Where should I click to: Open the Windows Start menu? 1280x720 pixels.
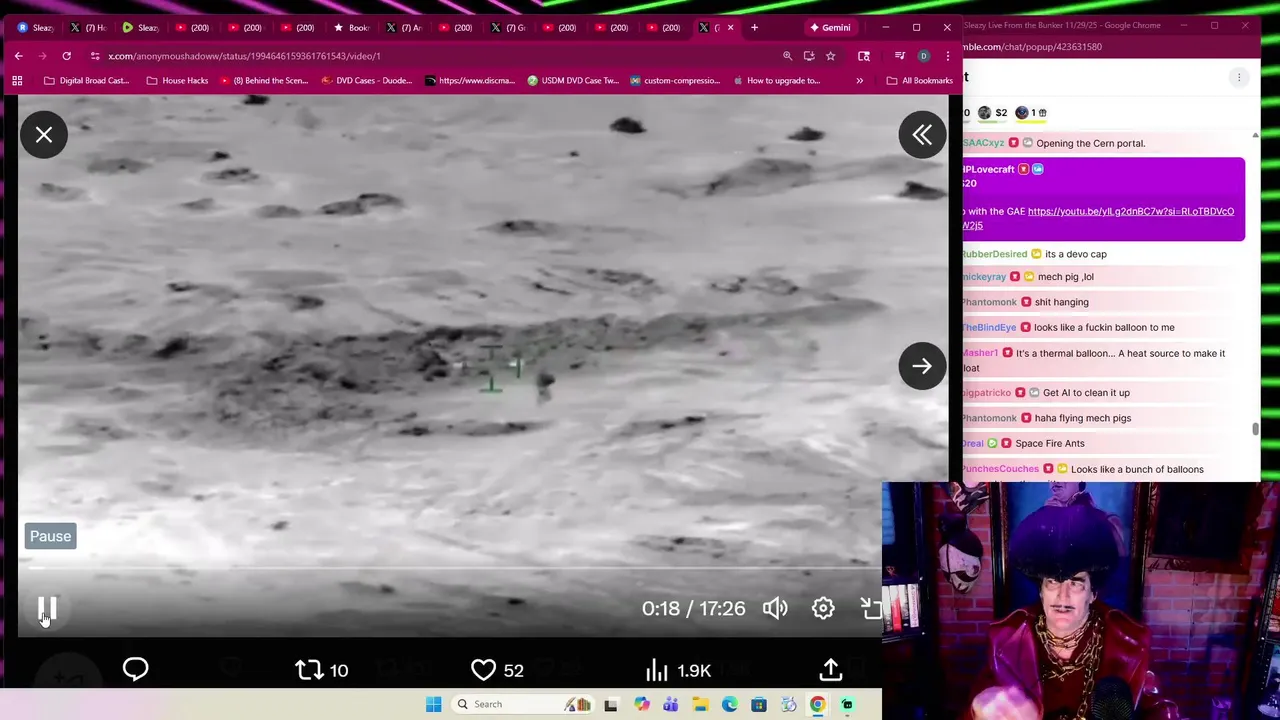click(x=433, y=704)
